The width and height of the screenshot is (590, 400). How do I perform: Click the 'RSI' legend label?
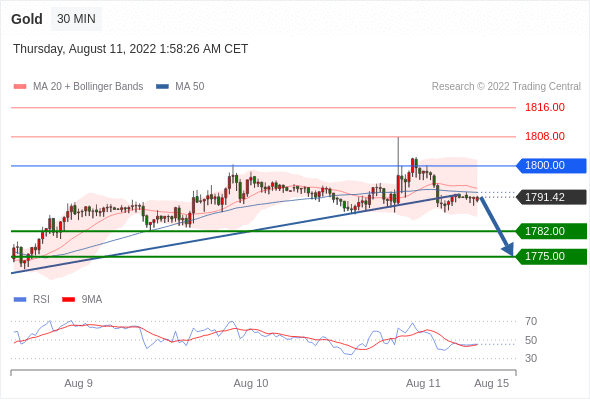(x=41, y=300)
